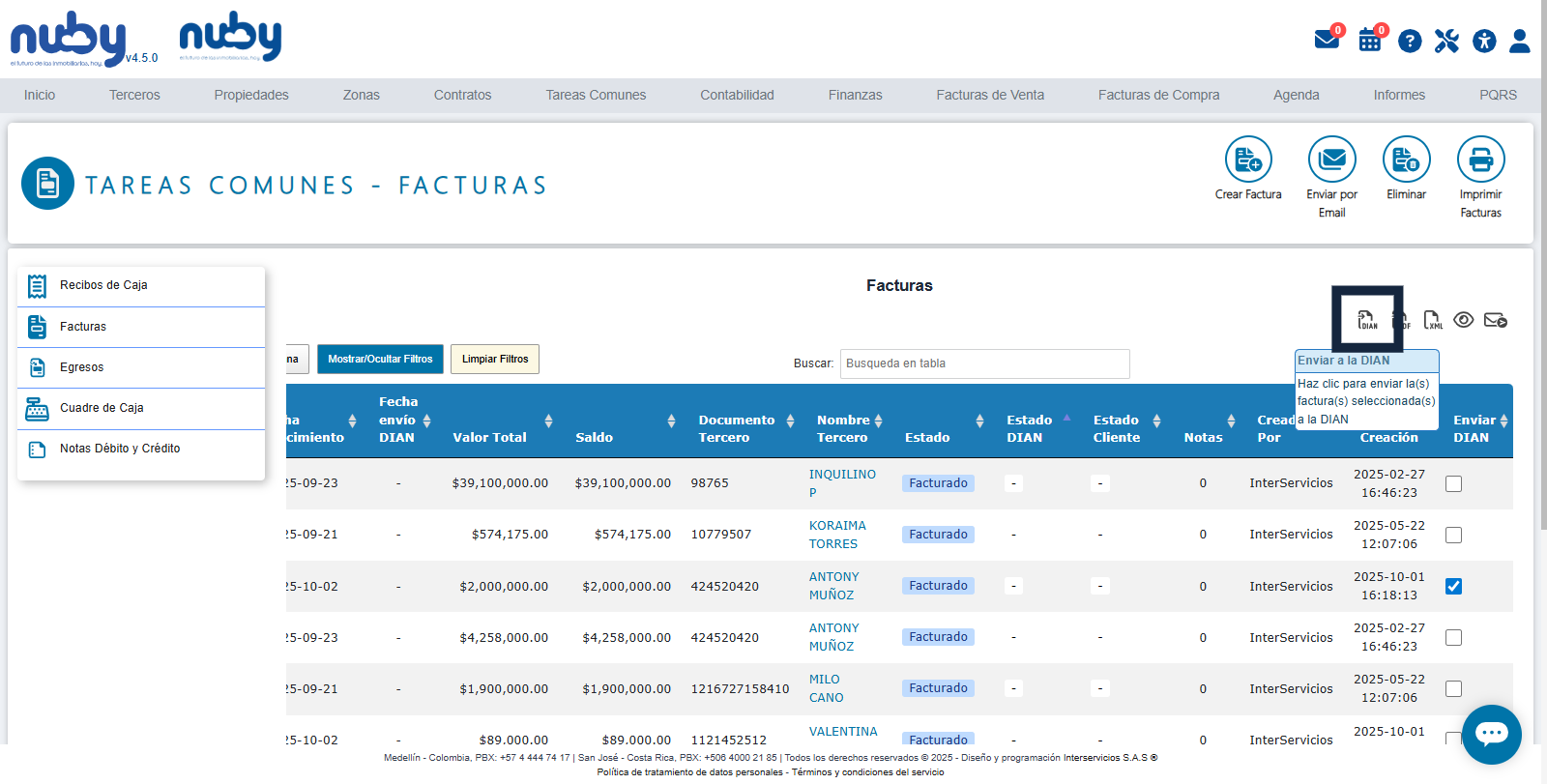This screenshot has height=784, width=1547.
Task: Click Mostrar/Ocultar Filtros button
Action: point(380,359)
